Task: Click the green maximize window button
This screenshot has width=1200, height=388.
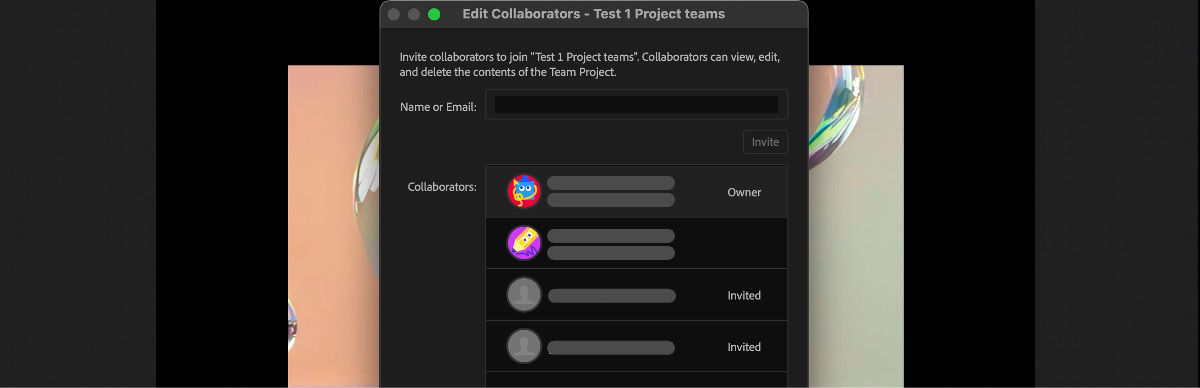Action: point(434,14)
